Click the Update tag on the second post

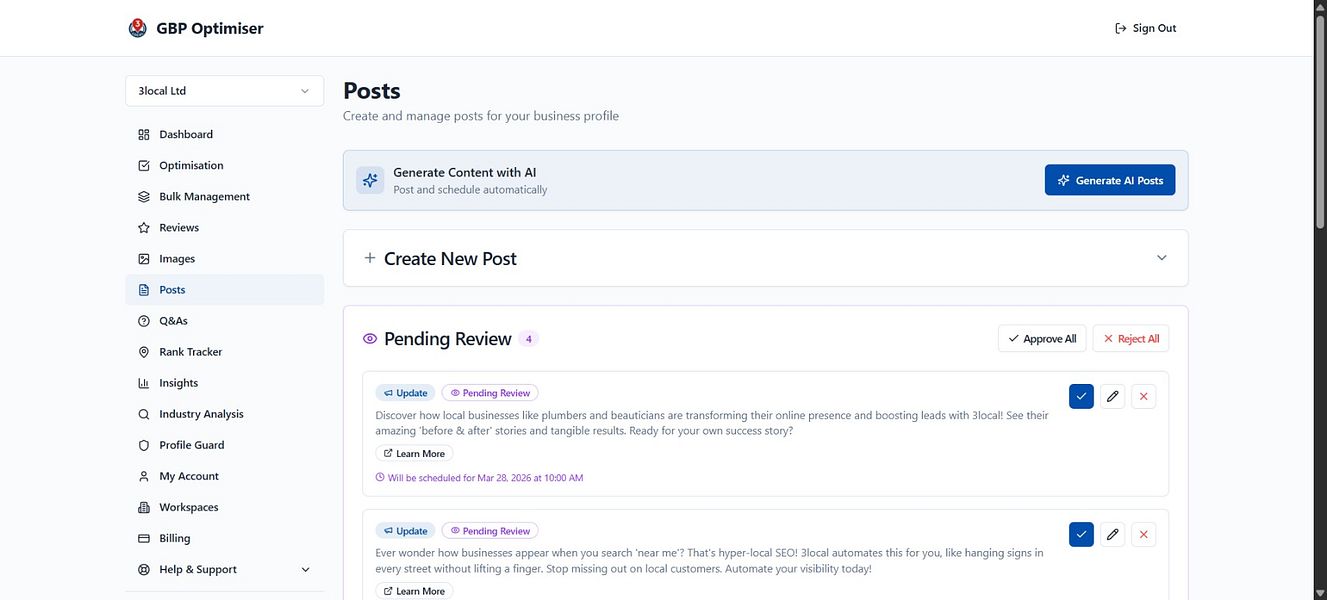[x=406, y=531]
